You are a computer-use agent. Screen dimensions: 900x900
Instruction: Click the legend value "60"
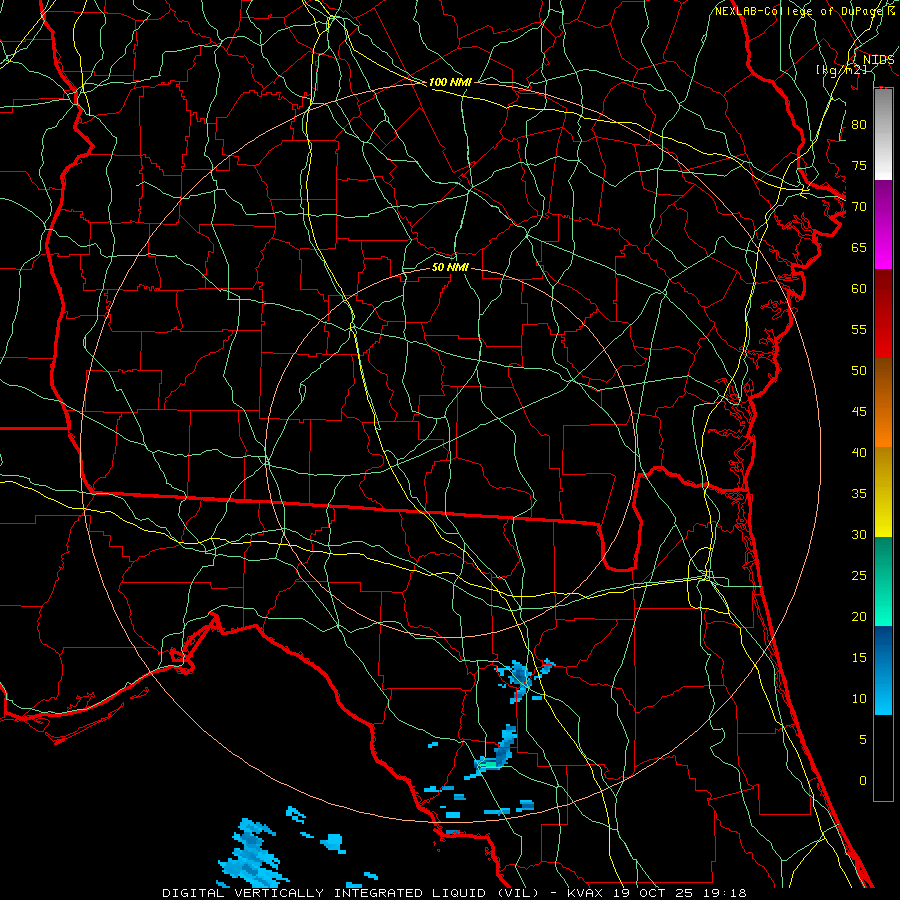(859, 289)
